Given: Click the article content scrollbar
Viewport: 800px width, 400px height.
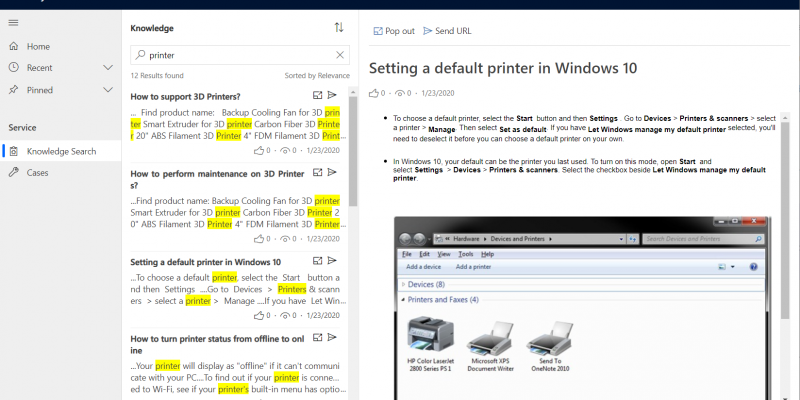Looking at the screenshot, I should click(x=785, y=219).
